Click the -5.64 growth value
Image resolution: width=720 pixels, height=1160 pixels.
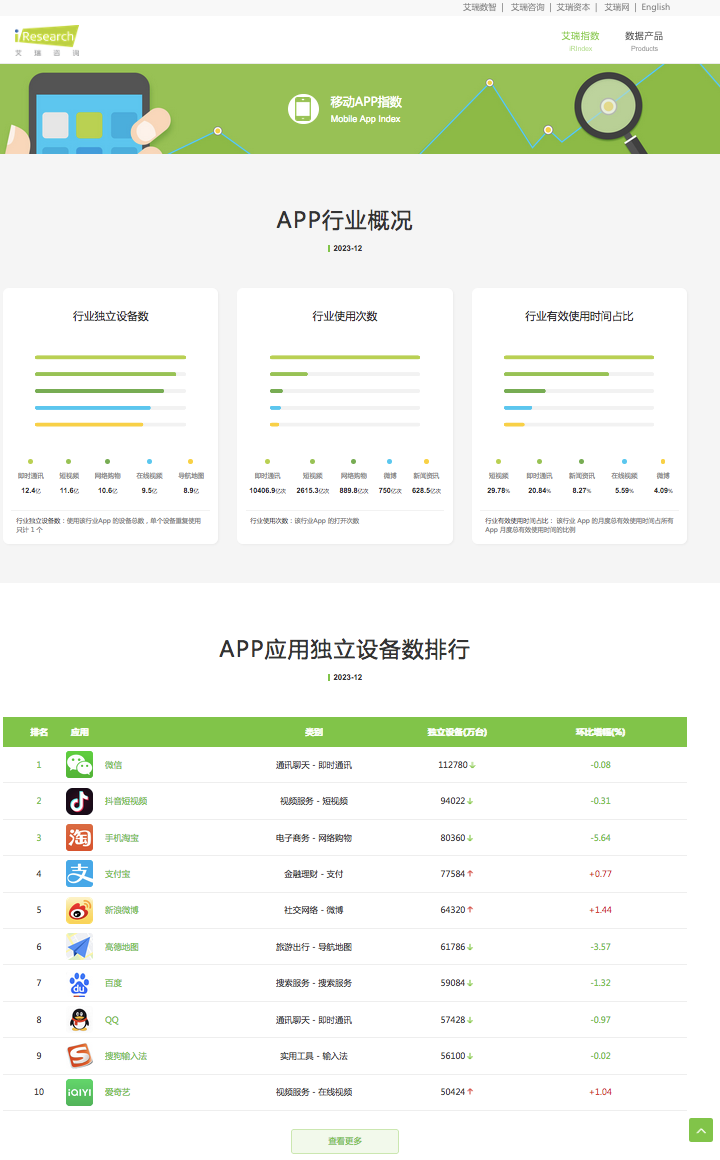click(x=600, y=838)
